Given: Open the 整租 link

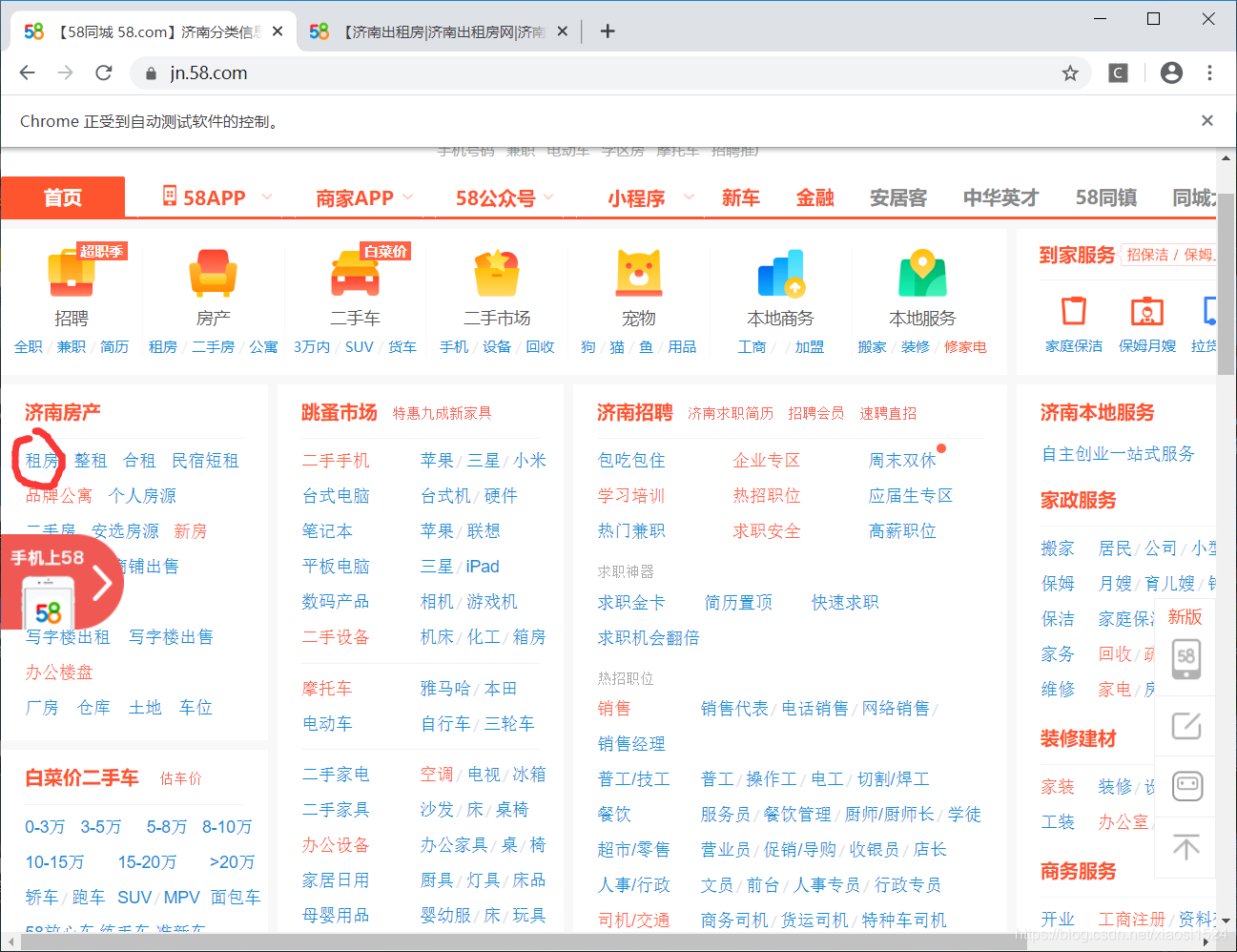Looking at the screenshot, I should click(x=91, y=461).
